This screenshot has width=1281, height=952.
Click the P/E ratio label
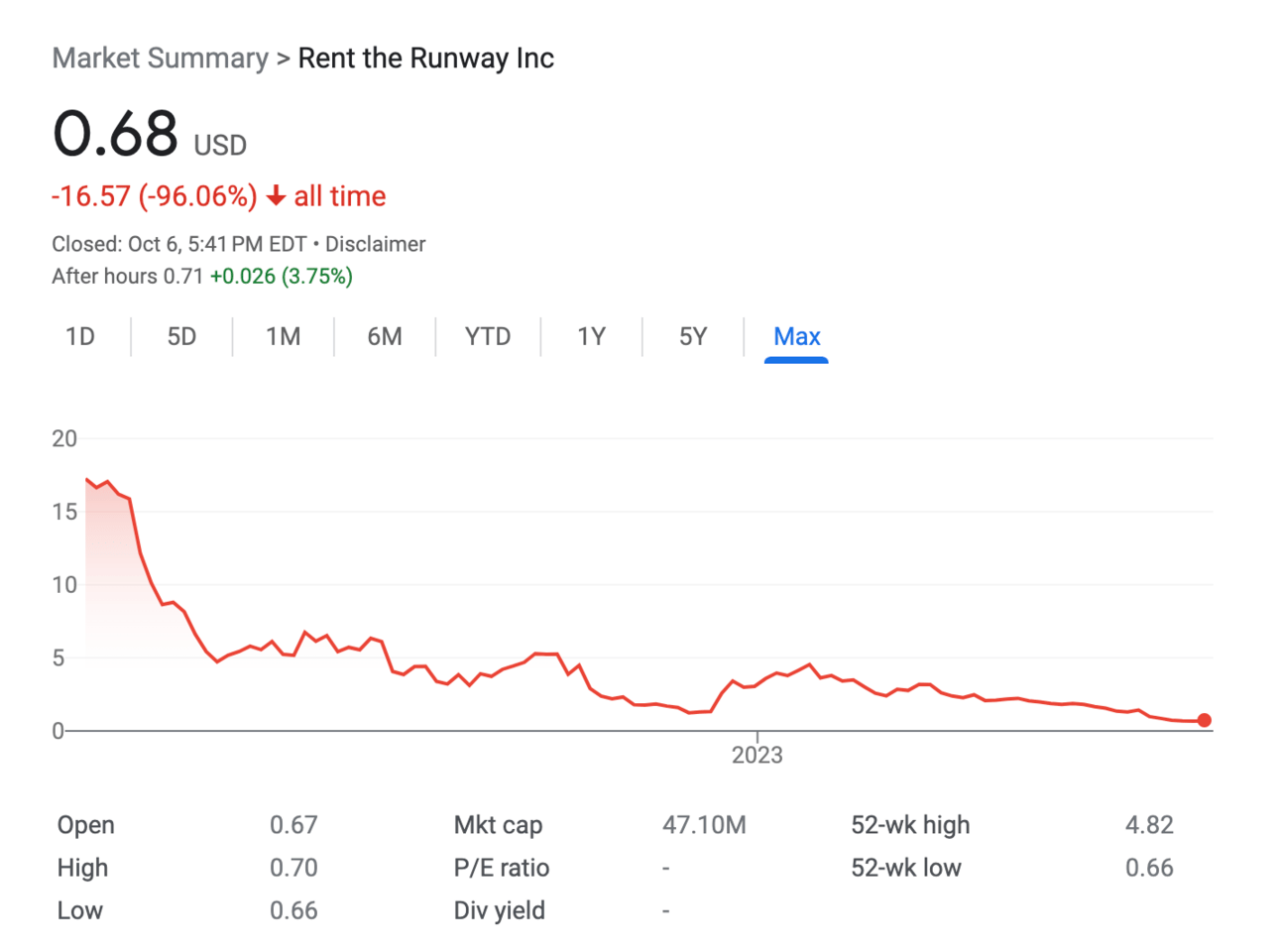(501, 868)
